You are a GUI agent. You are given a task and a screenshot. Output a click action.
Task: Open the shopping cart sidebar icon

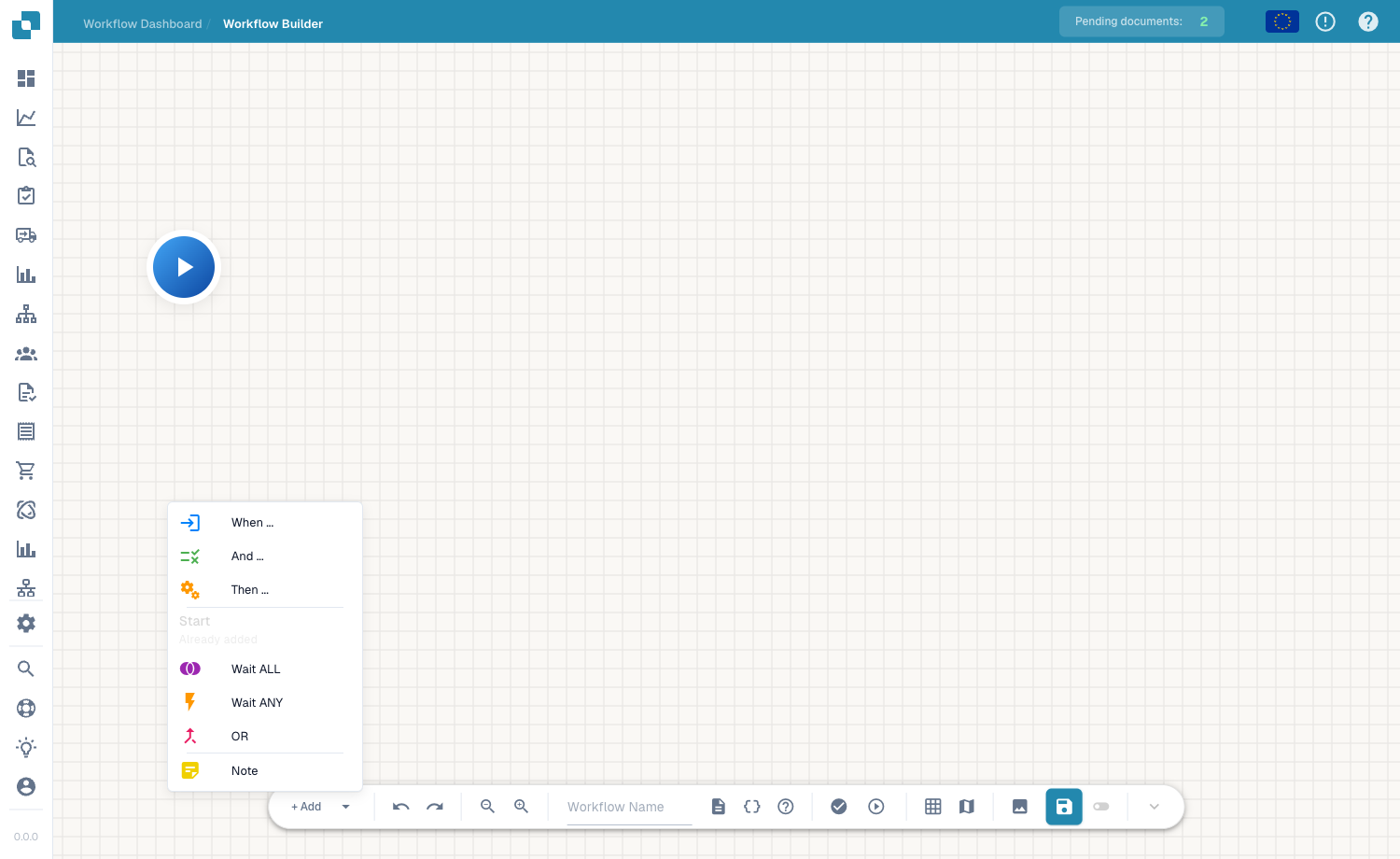click(26, 471)
